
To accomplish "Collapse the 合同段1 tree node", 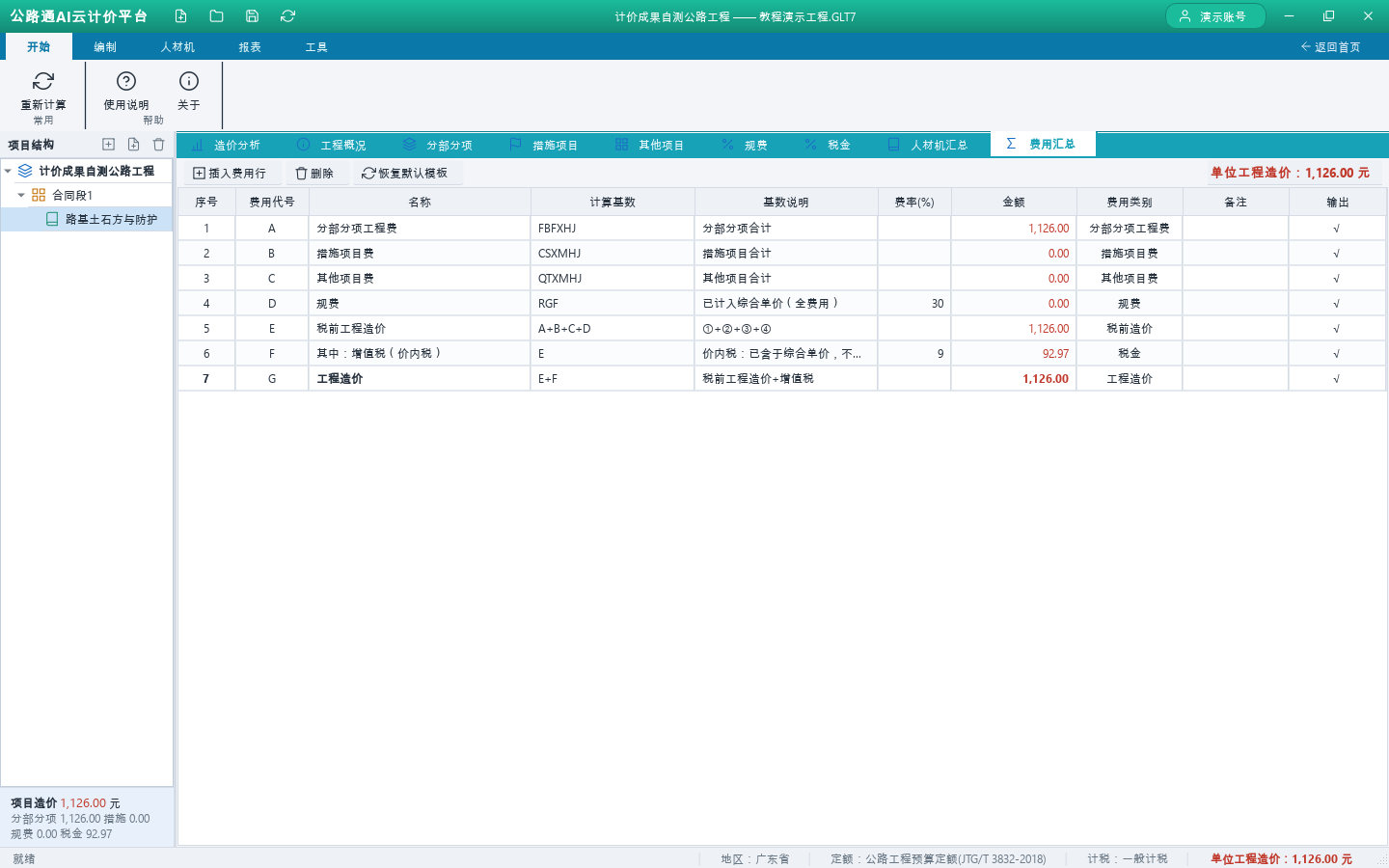I will click(x=21, y=195).
